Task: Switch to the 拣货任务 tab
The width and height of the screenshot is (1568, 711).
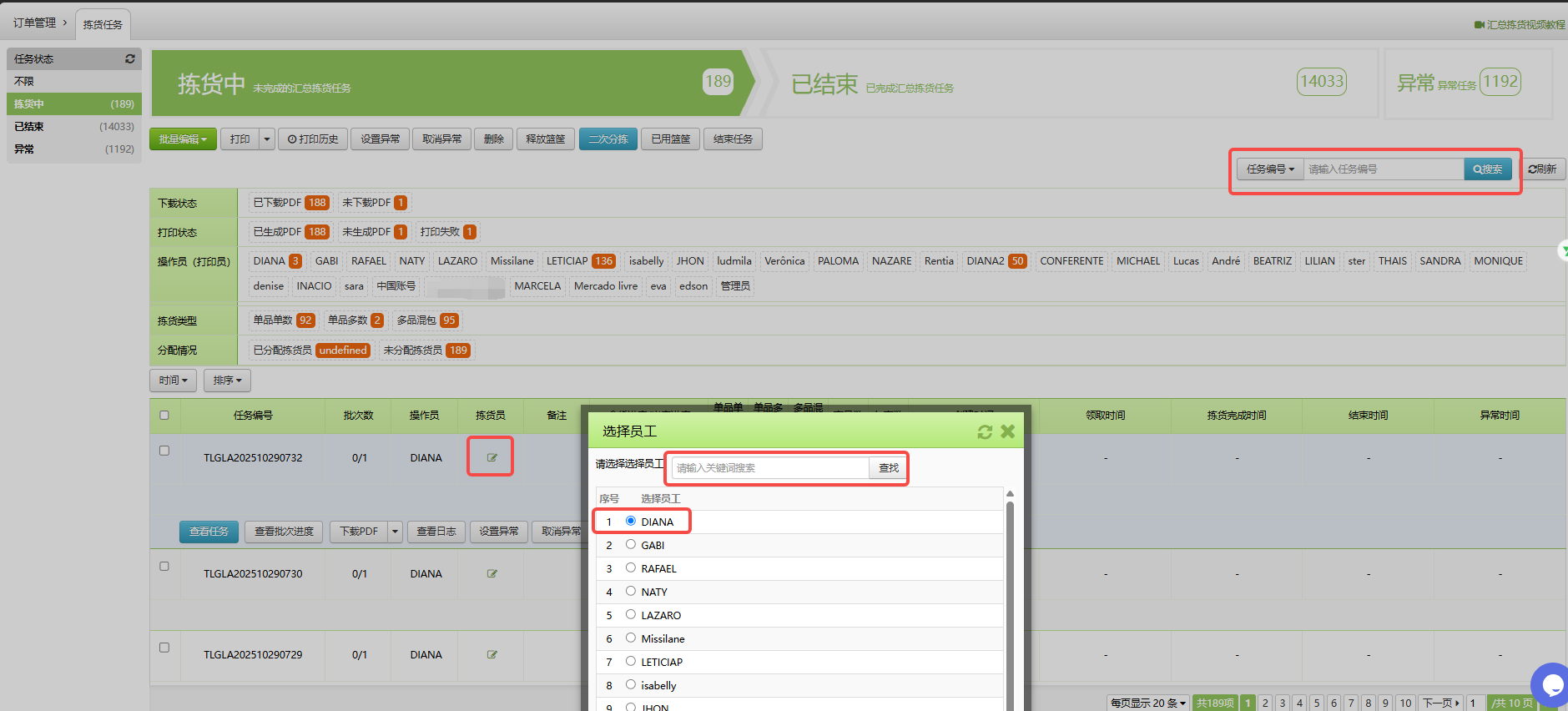Action: point(103,25)
